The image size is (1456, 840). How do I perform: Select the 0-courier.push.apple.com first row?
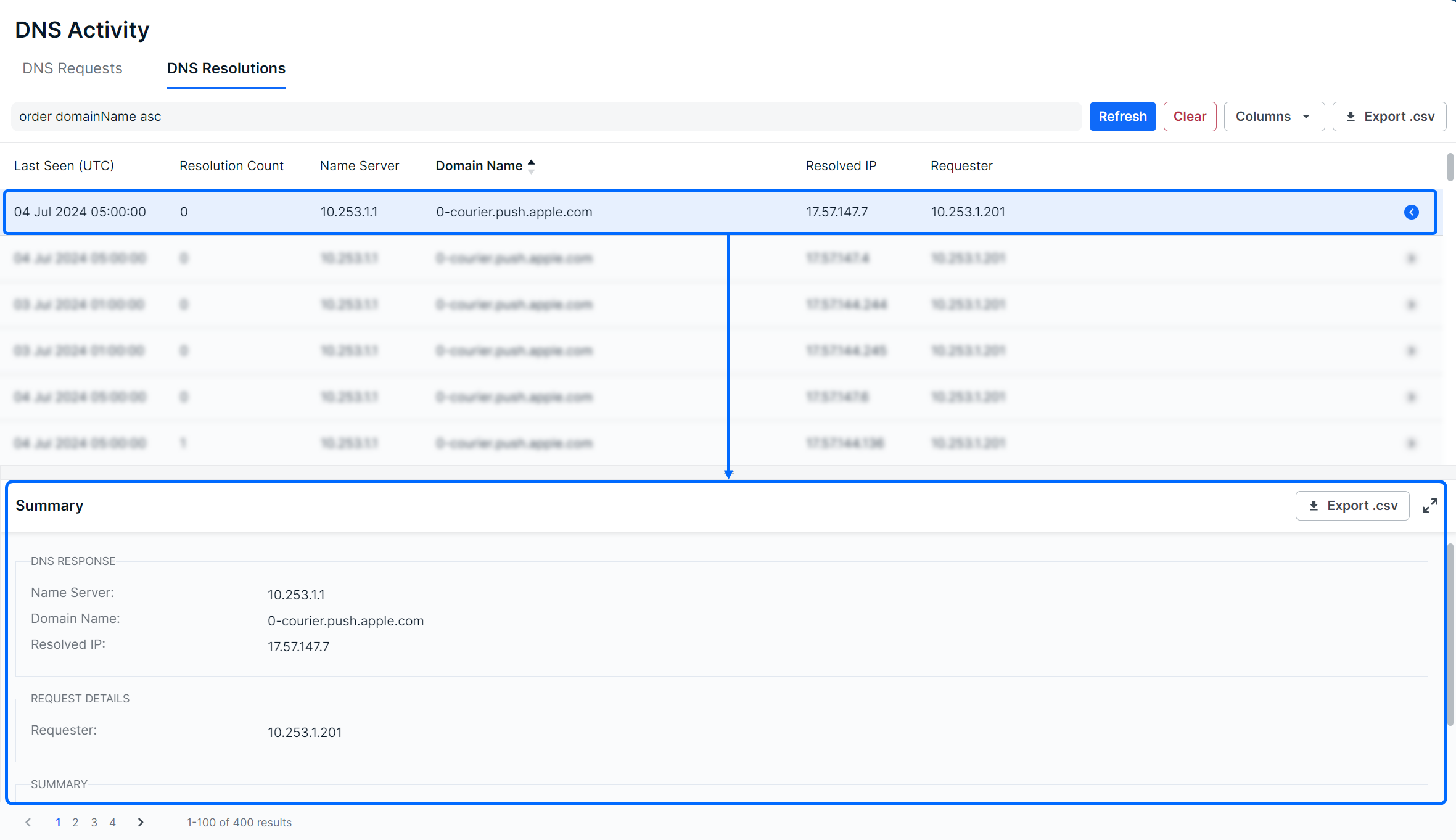(x=514, y=212)
